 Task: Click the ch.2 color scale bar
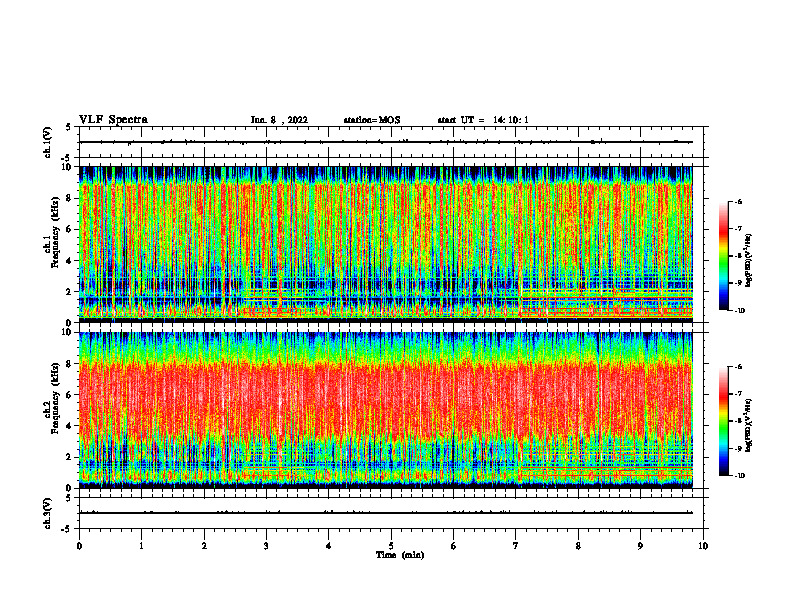click(723, 421)
